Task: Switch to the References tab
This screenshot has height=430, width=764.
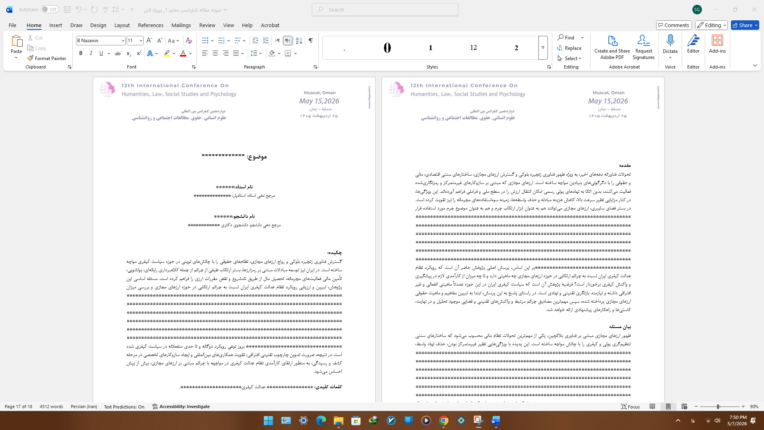Action: (151, 25)
